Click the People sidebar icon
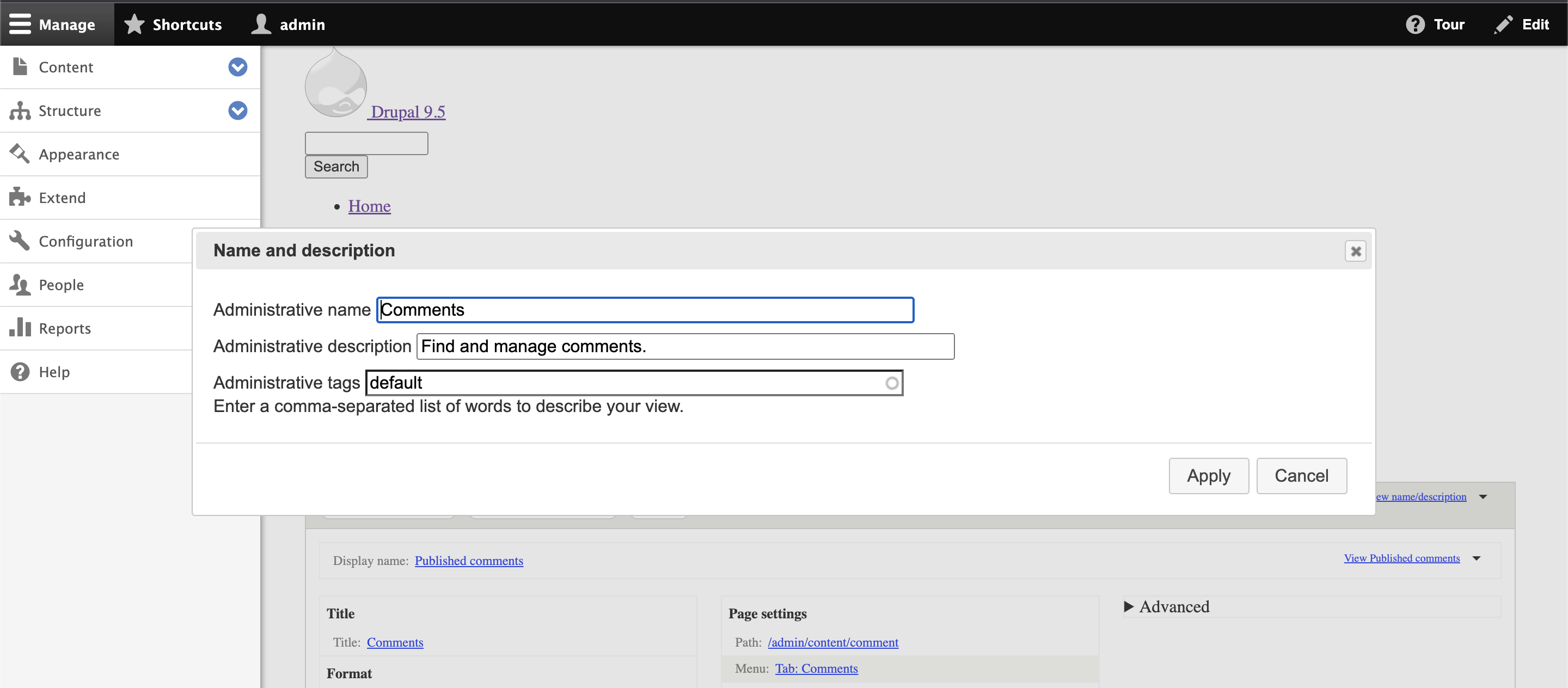This screenshot has width=1568, height=688. [x=20, y=284]
